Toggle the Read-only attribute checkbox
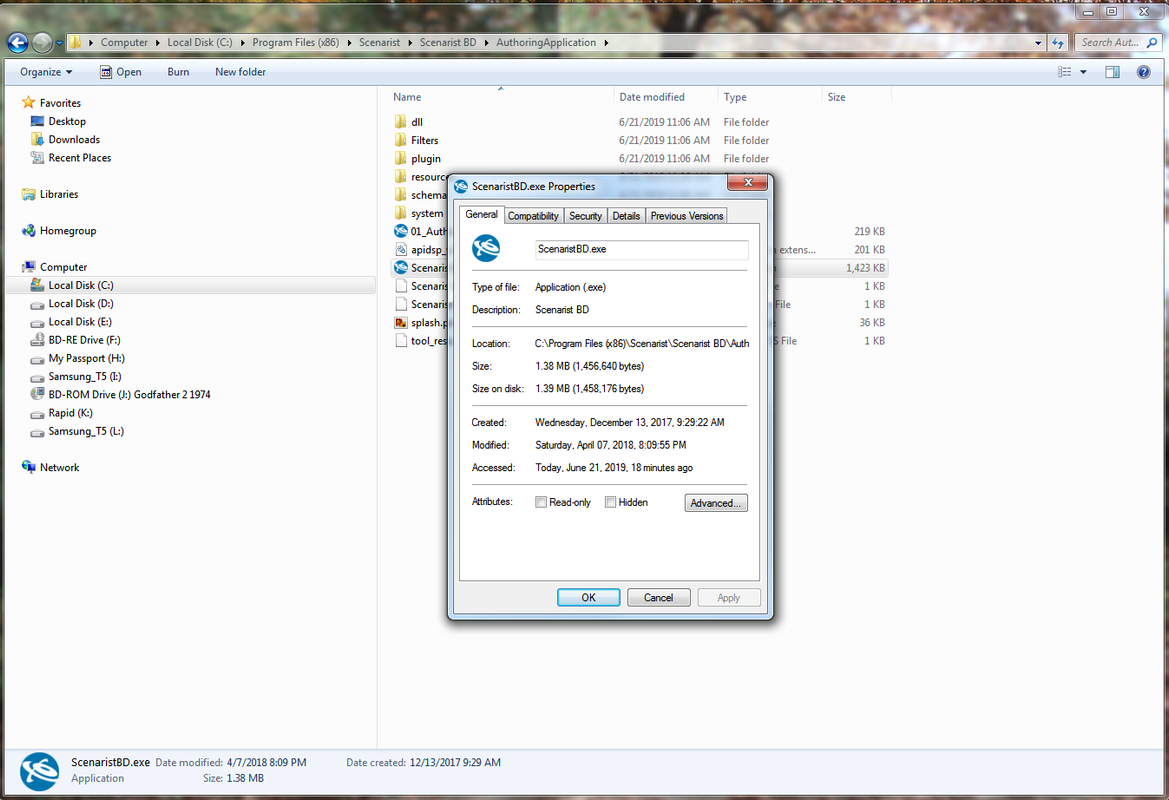 click(541, 502)
